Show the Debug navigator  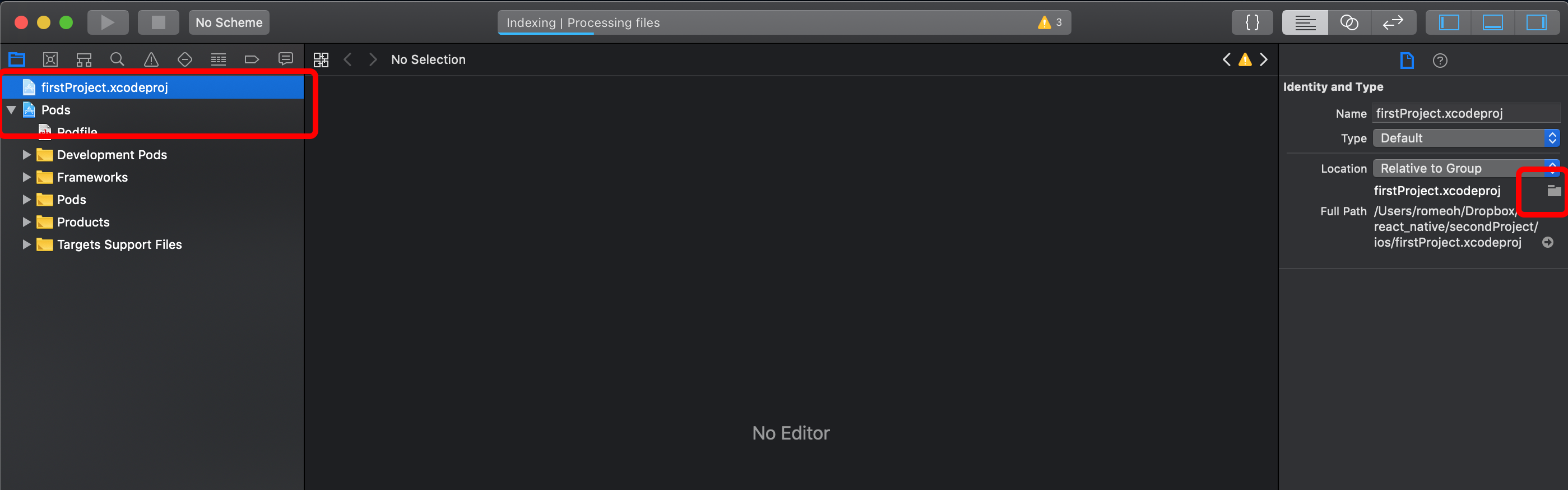[x=219, y=59]
